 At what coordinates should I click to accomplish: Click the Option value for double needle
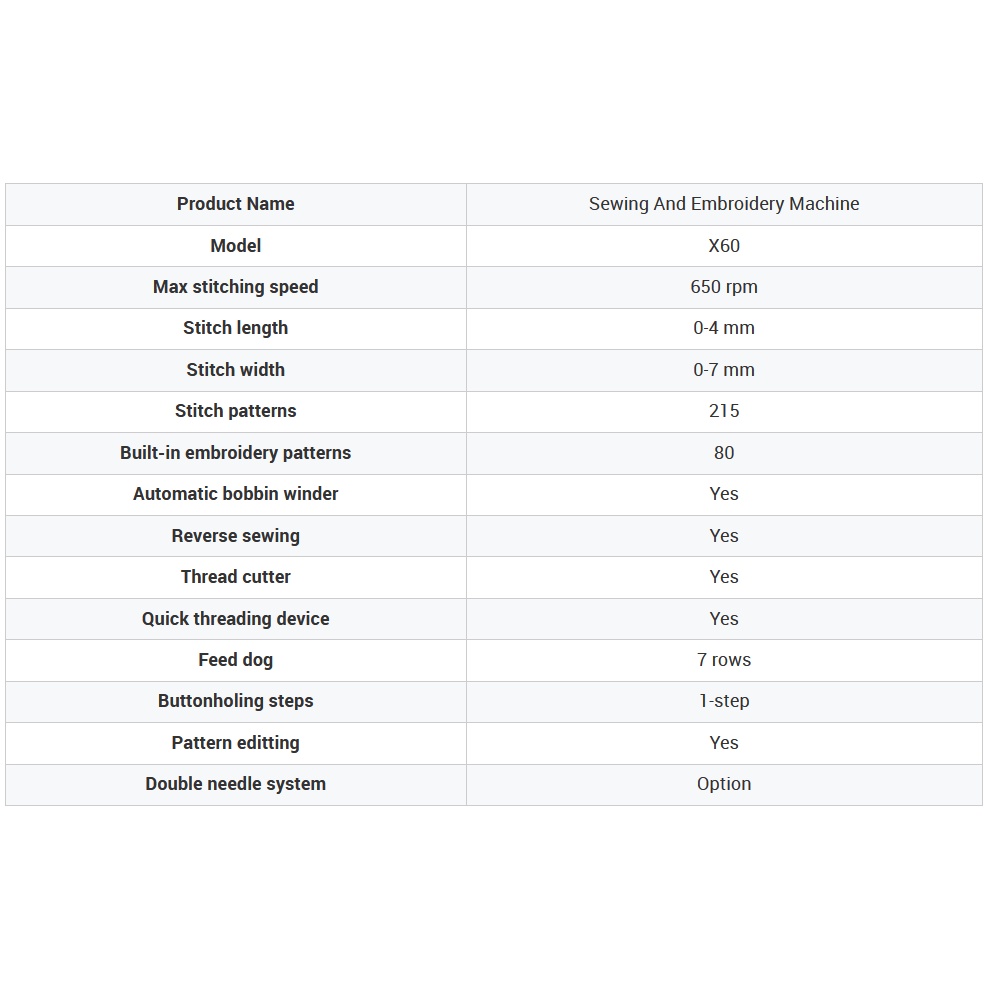724,784
